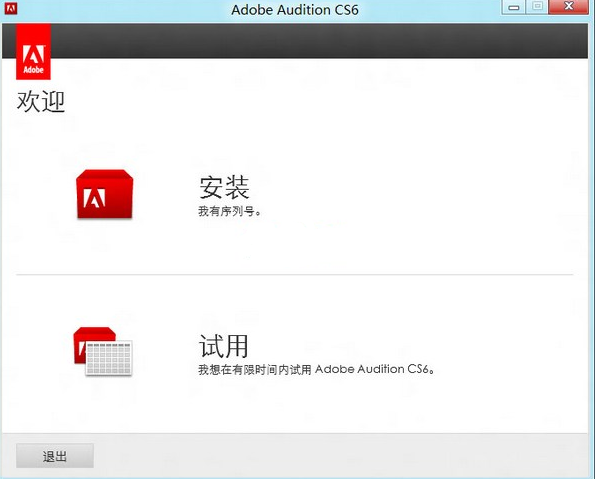This screenshot has height=479, width=595.
Task: Click the divider between install and trial
Action: pyautogui.click(x=294, y=274)
